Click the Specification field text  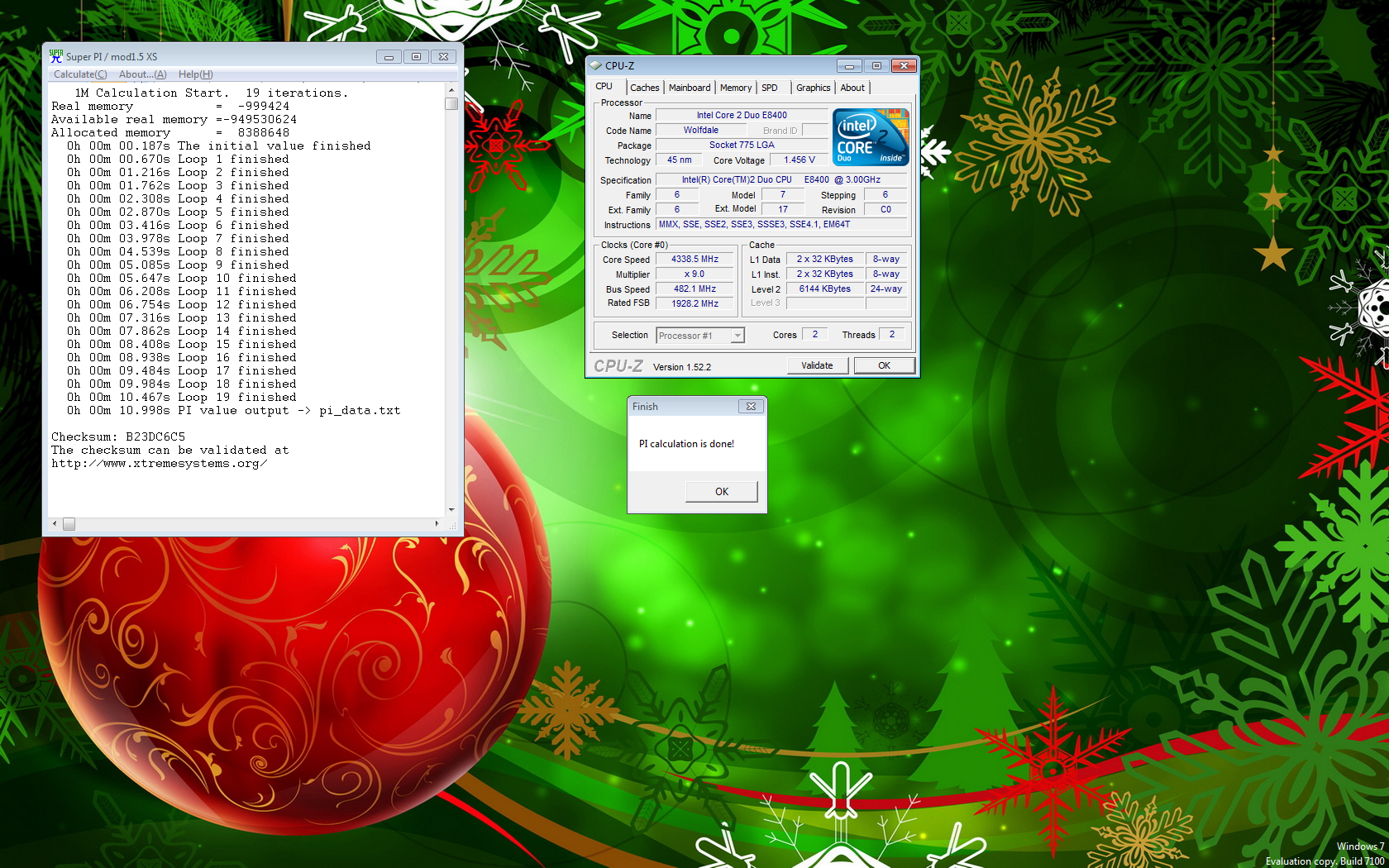(782, 179)
